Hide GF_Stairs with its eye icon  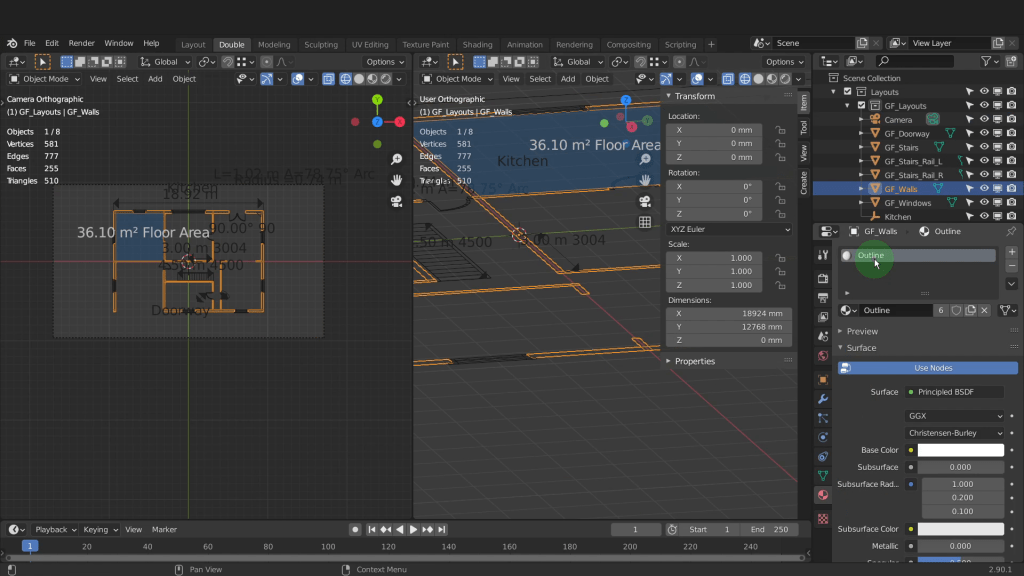click(x=984, y=147)
